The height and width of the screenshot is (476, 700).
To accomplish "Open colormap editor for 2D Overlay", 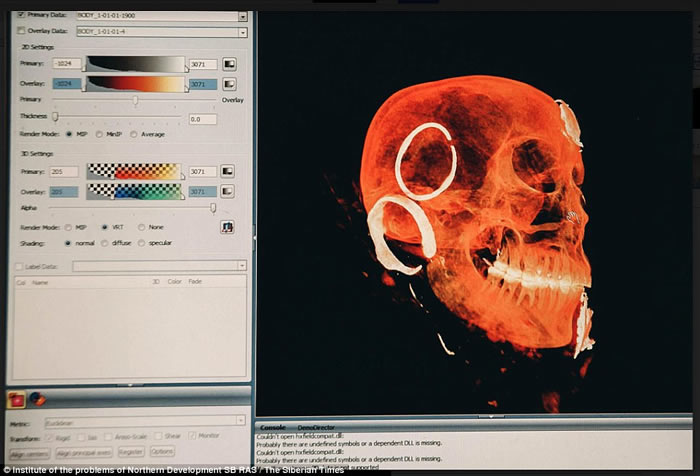I will coord(229,85).
